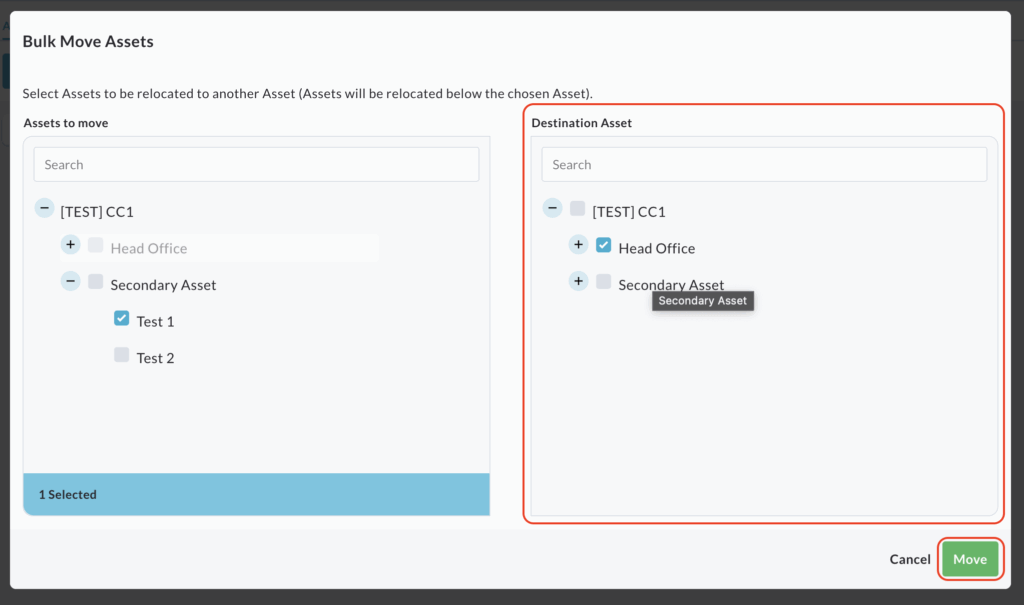Image resolution: width=1024 pixels, height=605 pixels.
Task: Uncheck Head Office checkbox in Destination Asset
Action: point(604,245)
